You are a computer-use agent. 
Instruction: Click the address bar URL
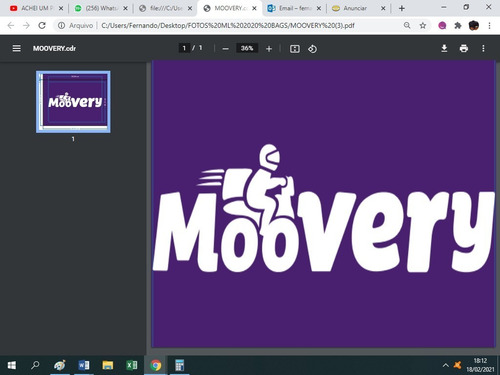228,25
